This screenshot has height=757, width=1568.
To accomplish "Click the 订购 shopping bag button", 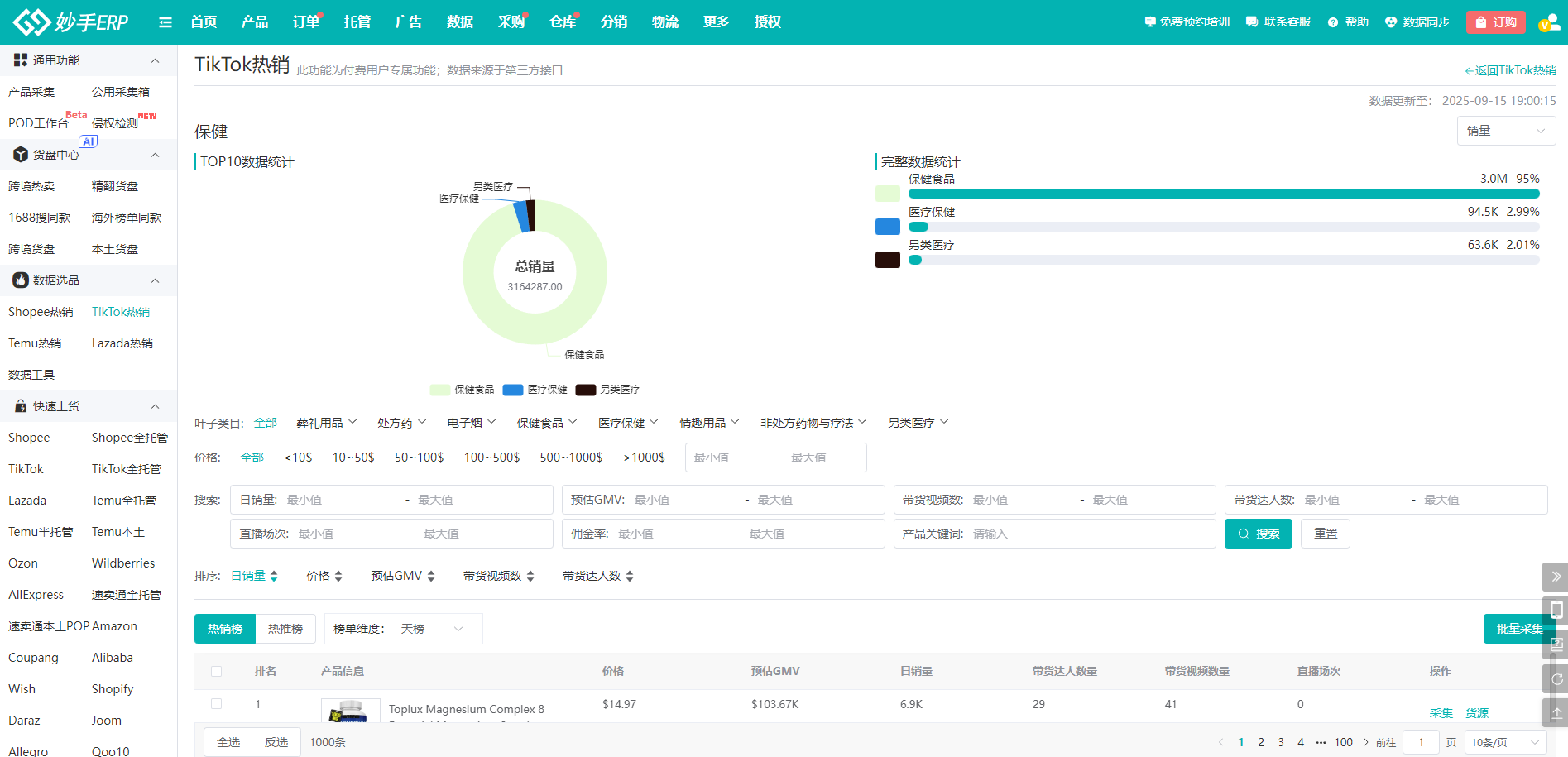I will [x=1496, y=22].
